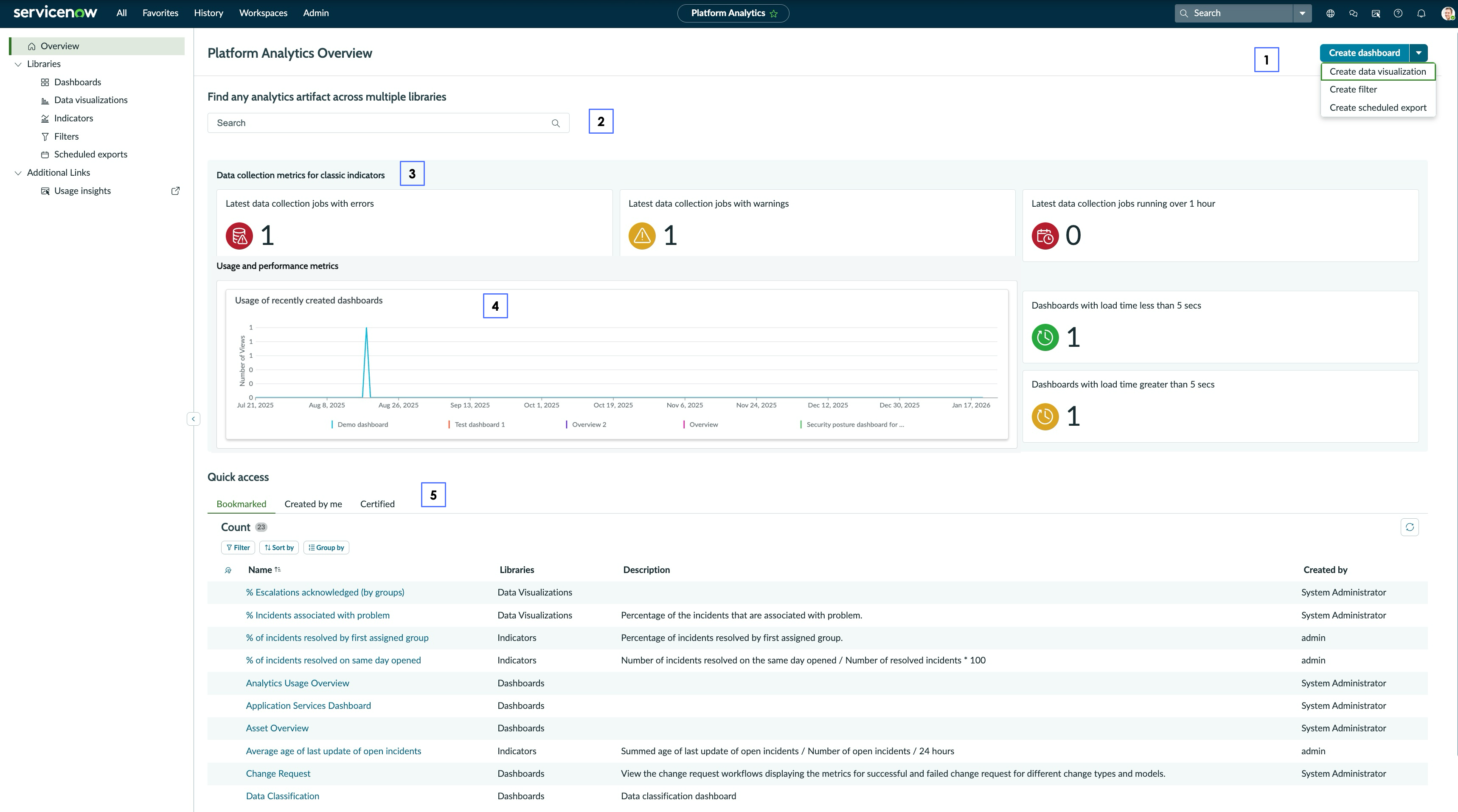1458x812 pixels.
Task: Focus the analytics artifact search field
Action: [x=388, y=124]
